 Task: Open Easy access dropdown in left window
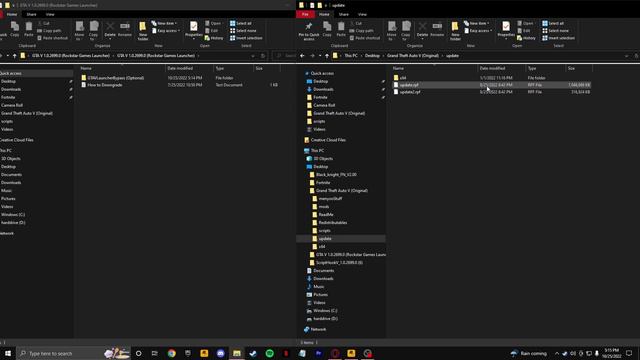166,31
